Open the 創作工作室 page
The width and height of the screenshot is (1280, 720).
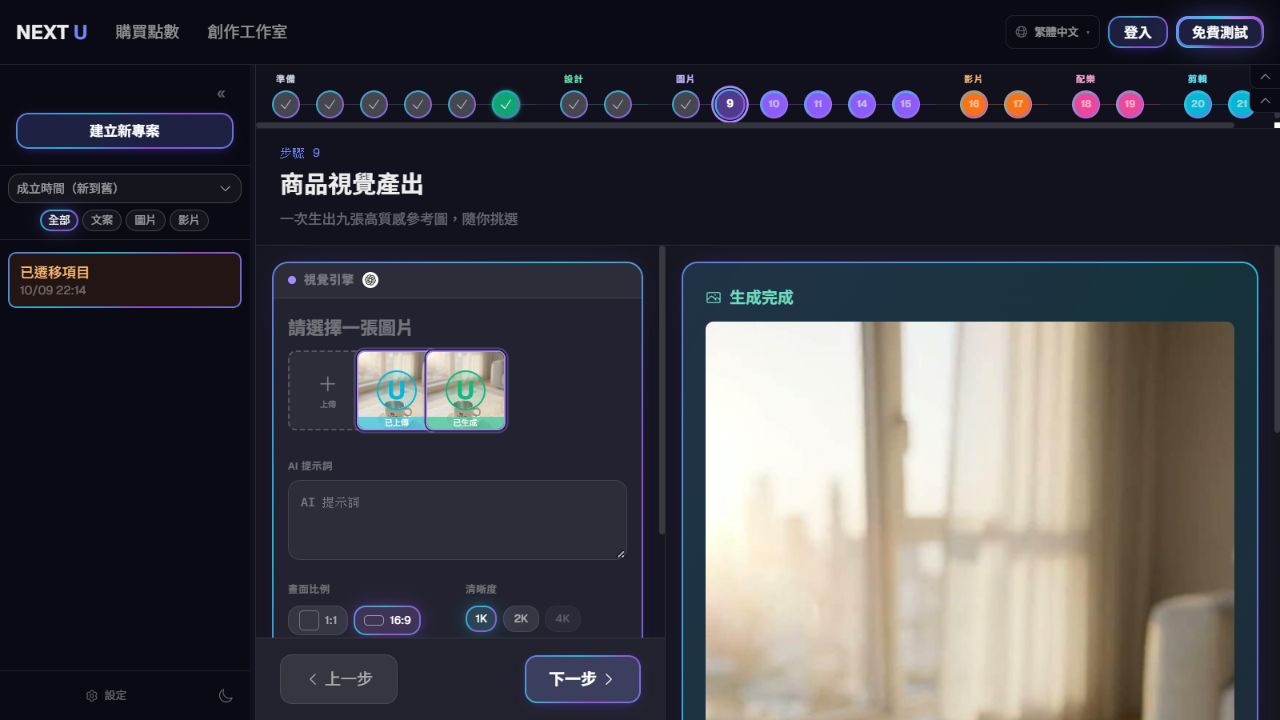tap(247, 32)
